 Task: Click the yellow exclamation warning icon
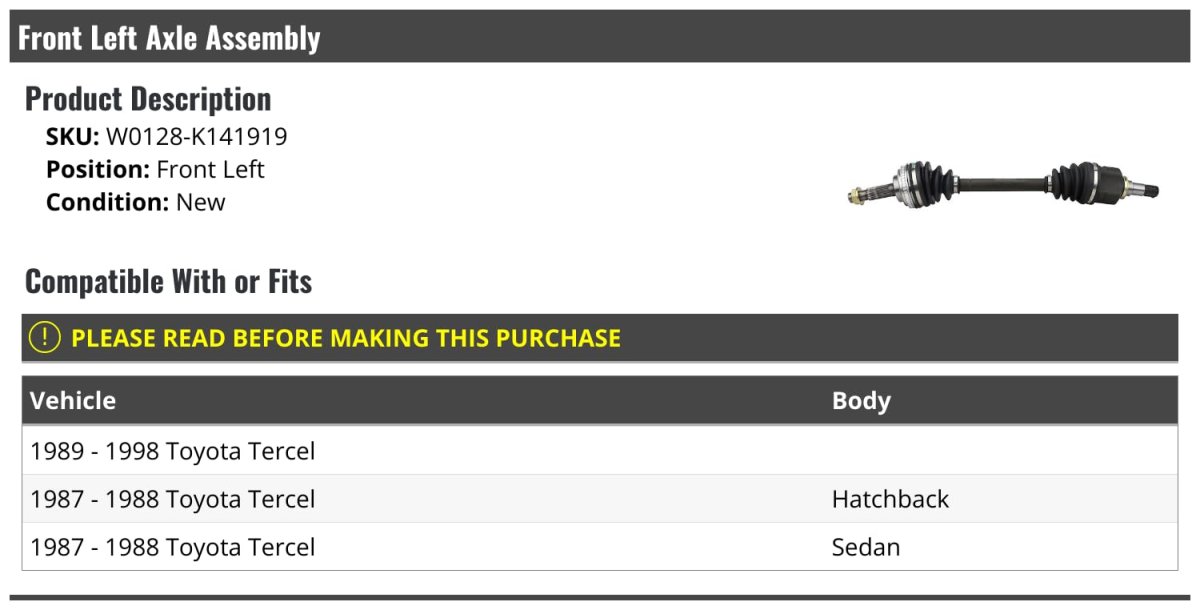tap(45, 338)
